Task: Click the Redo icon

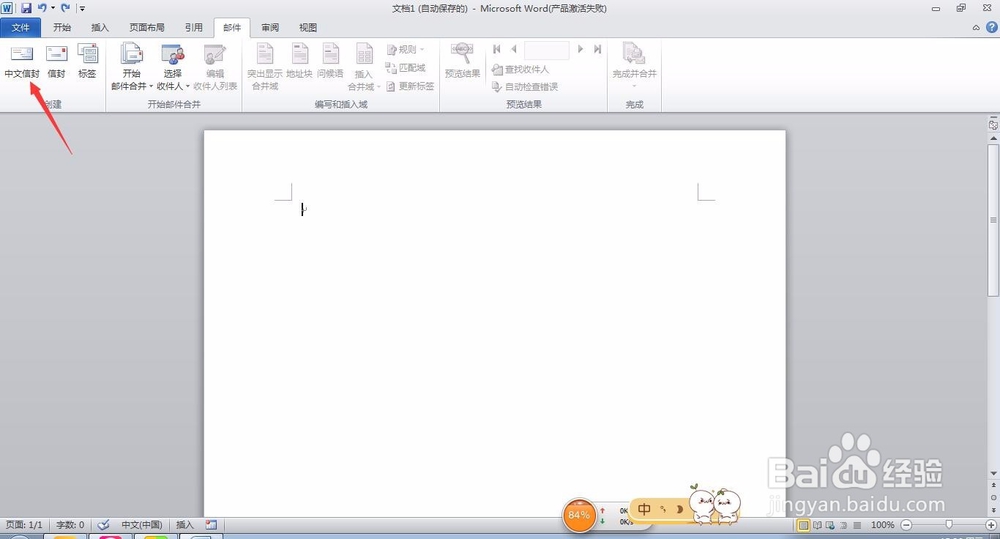Action: 65,8
